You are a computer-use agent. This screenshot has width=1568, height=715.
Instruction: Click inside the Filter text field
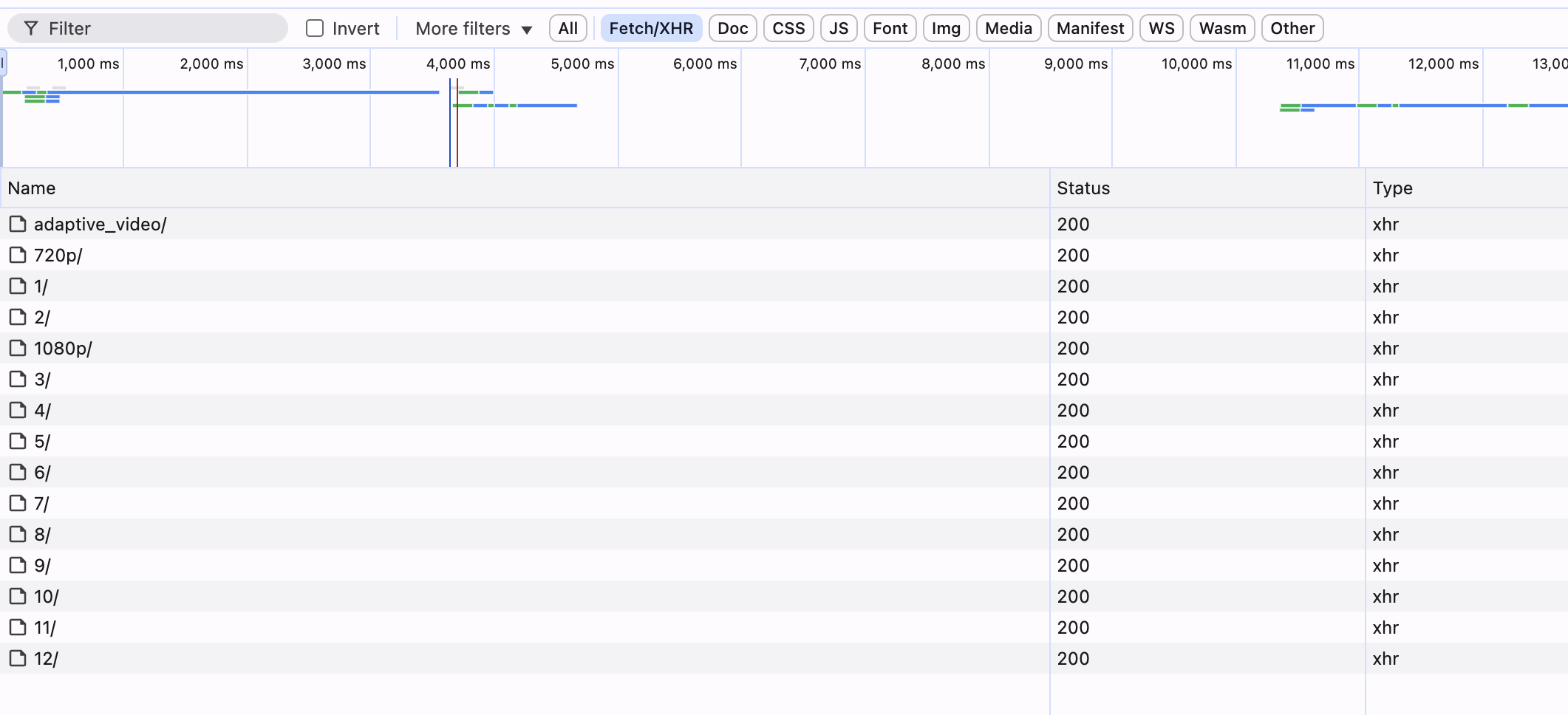pyautogui.click(x=148, y=28)
